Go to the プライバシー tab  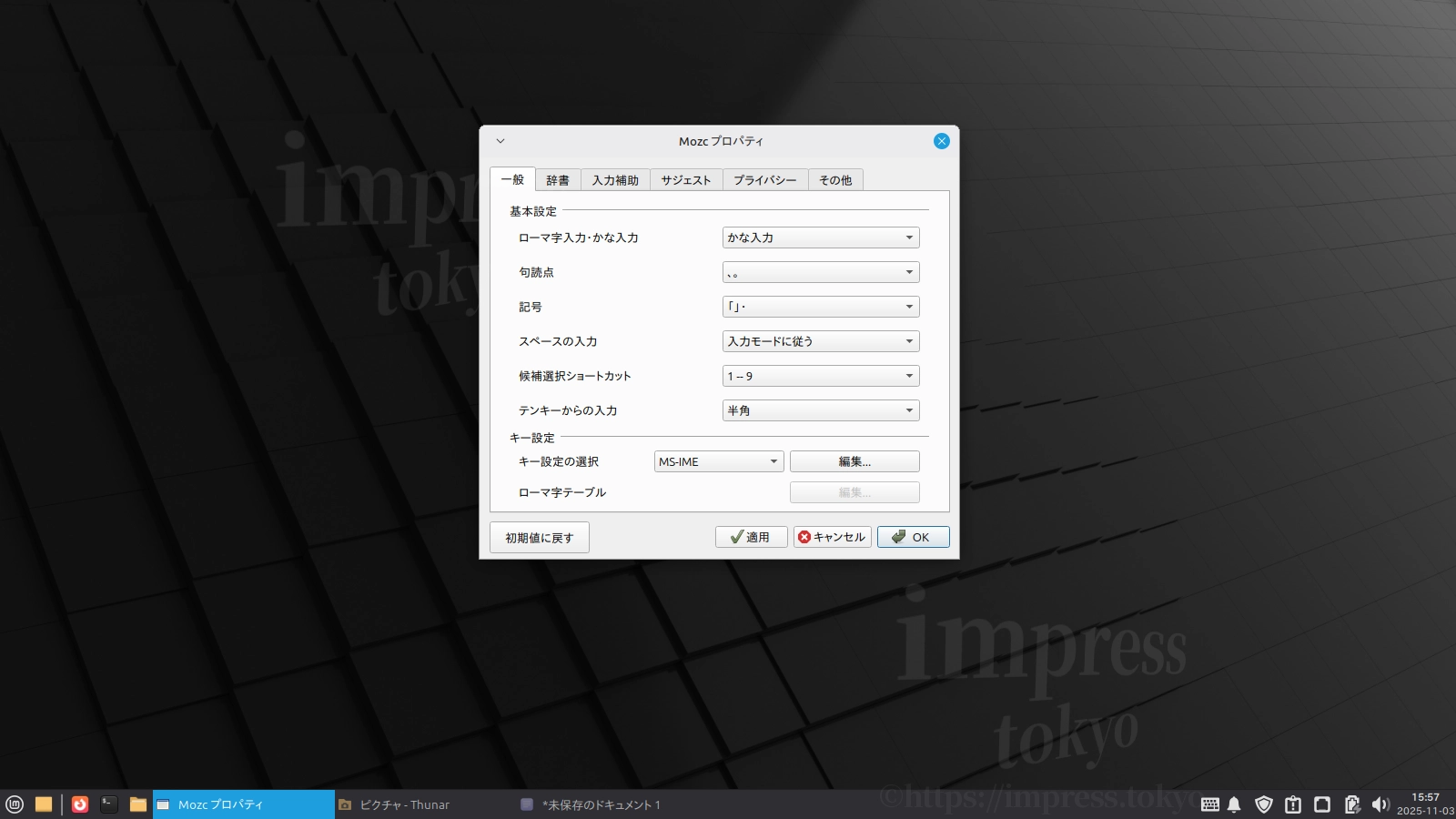765,180
